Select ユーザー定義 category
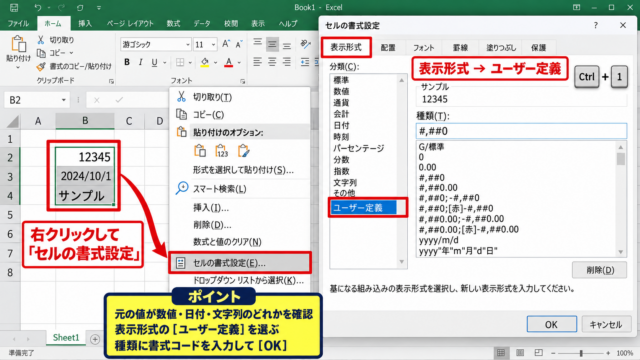Viewport: 640px width, 360px height. click(363, 208)
